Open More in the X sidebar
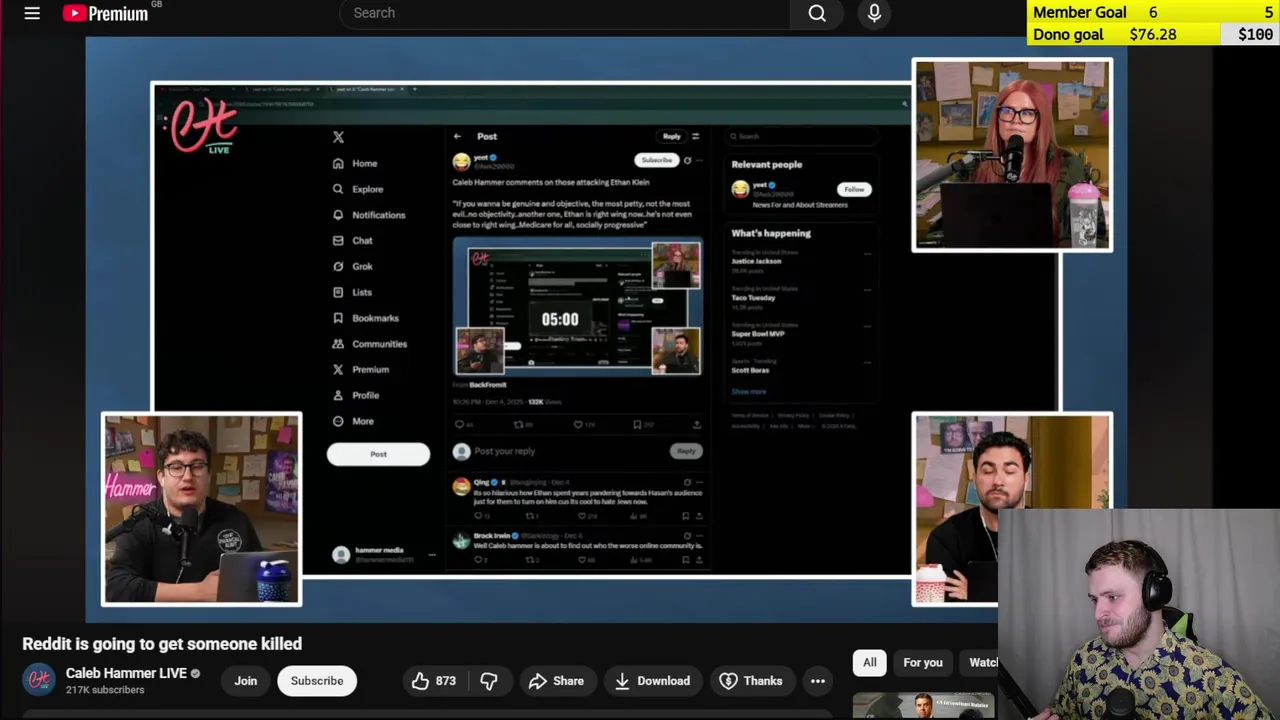 click(x=353, y=421)
